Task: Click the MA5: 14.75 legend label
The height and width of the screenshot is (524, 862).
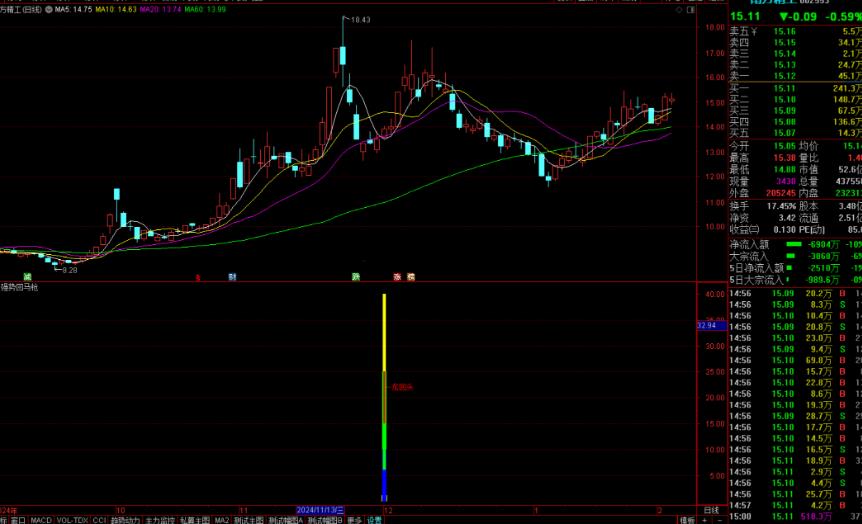Action: (x=73, y=10)
